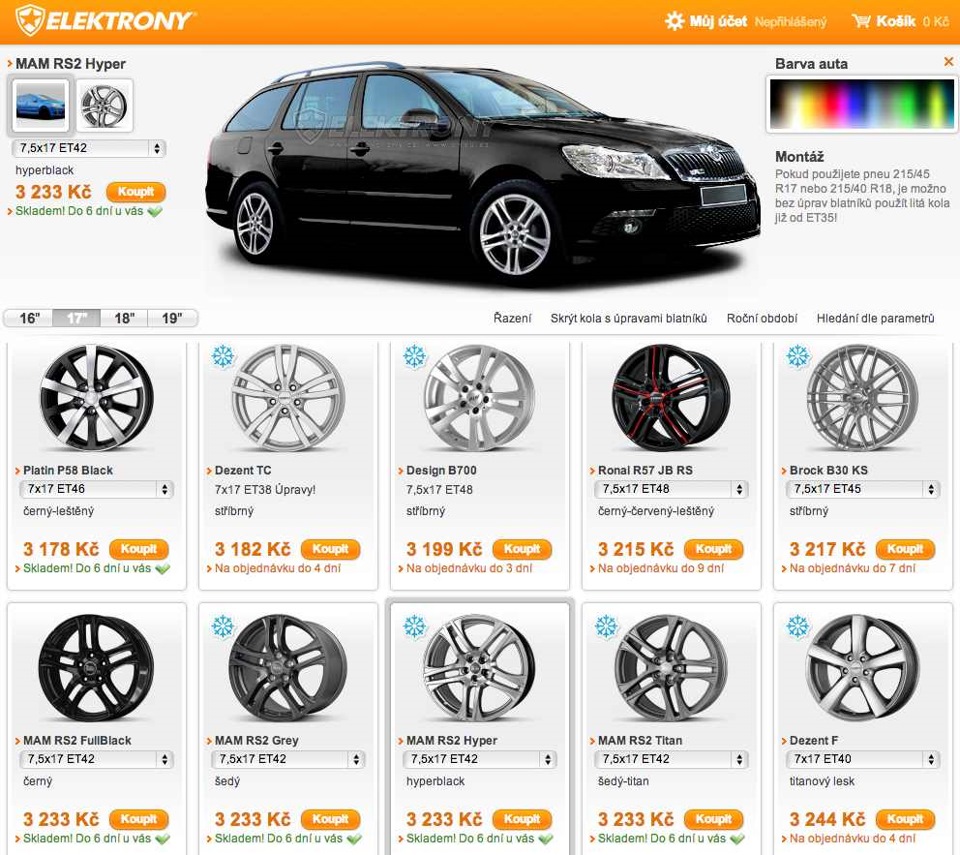Open the Můj účet gear icon
The width and height of the screenshot is (960, 855).
[674, 21]
